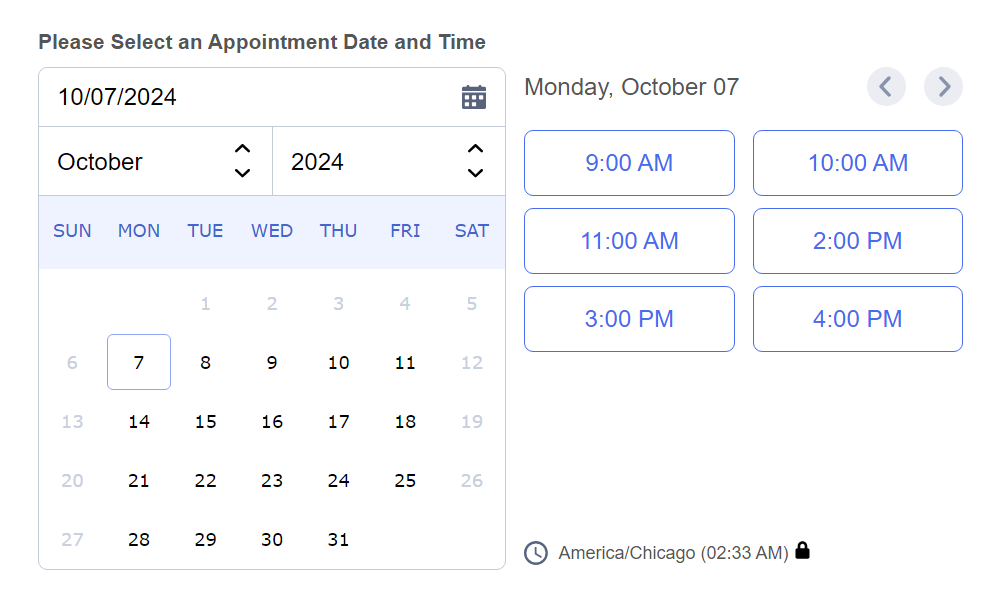1002x616 pixels.
Task: Click the America/Chicago timezone label
Action: (673, 553)
